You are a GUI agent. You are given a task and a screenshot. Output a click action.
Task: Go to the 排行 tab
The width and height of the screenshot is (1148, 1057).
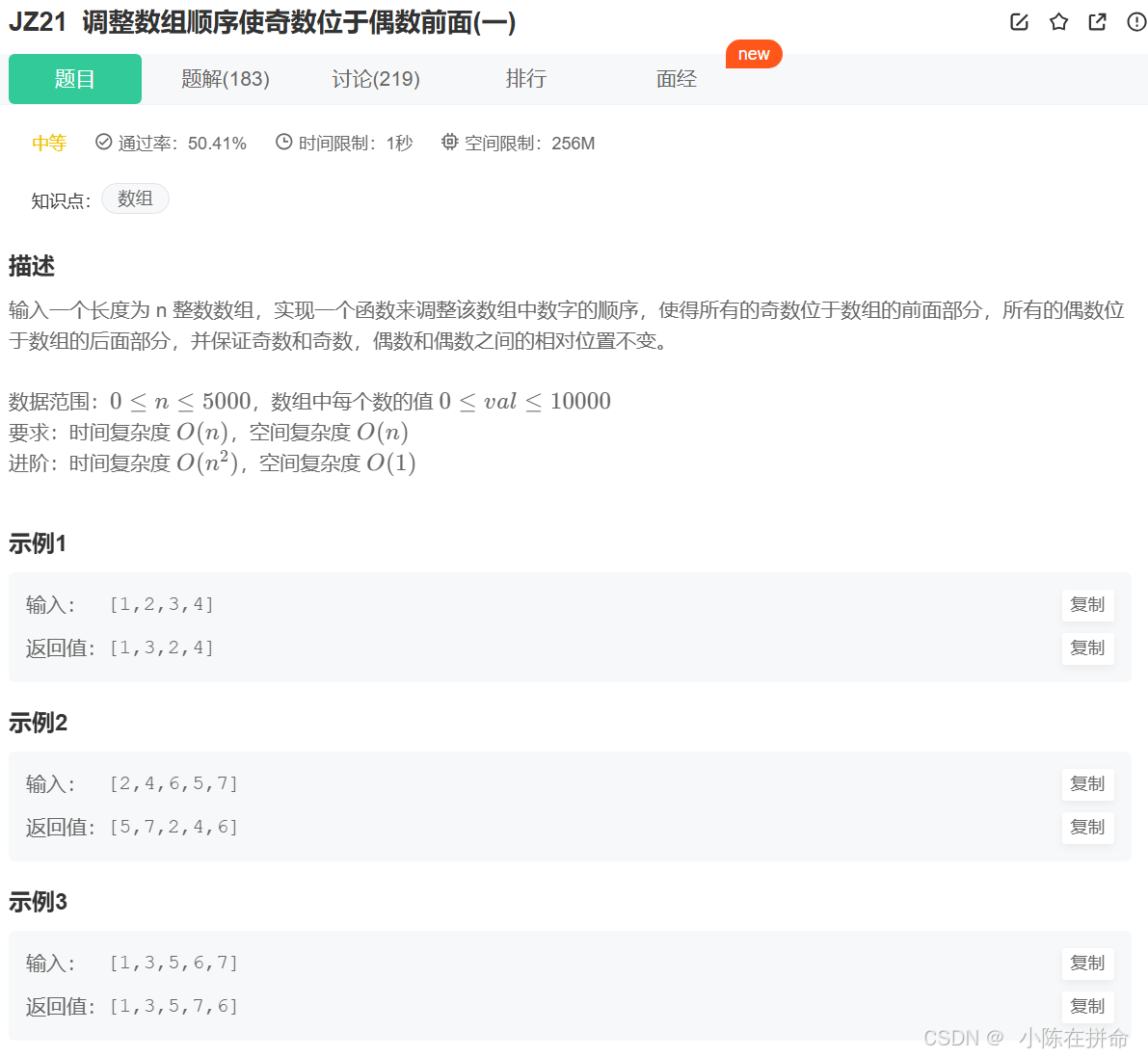click(525, 79)
